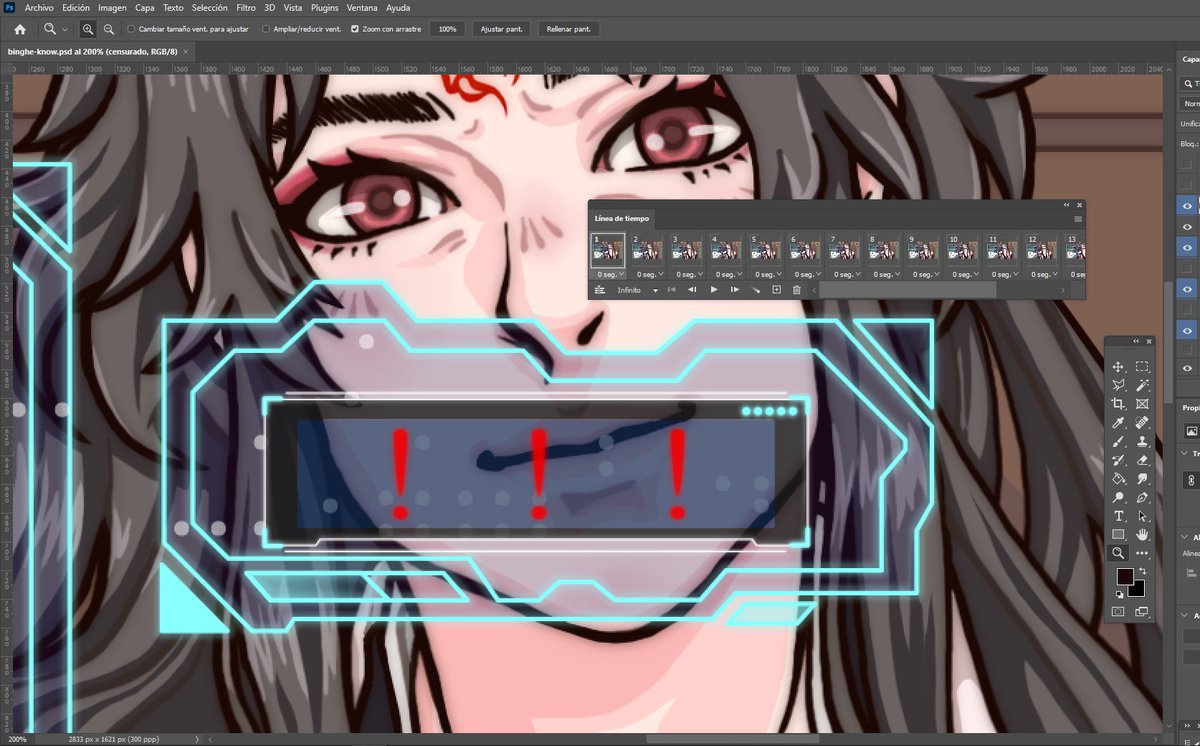Go to previous frame button
Screen dimensions: 1200x746
(x=692, y=290)
